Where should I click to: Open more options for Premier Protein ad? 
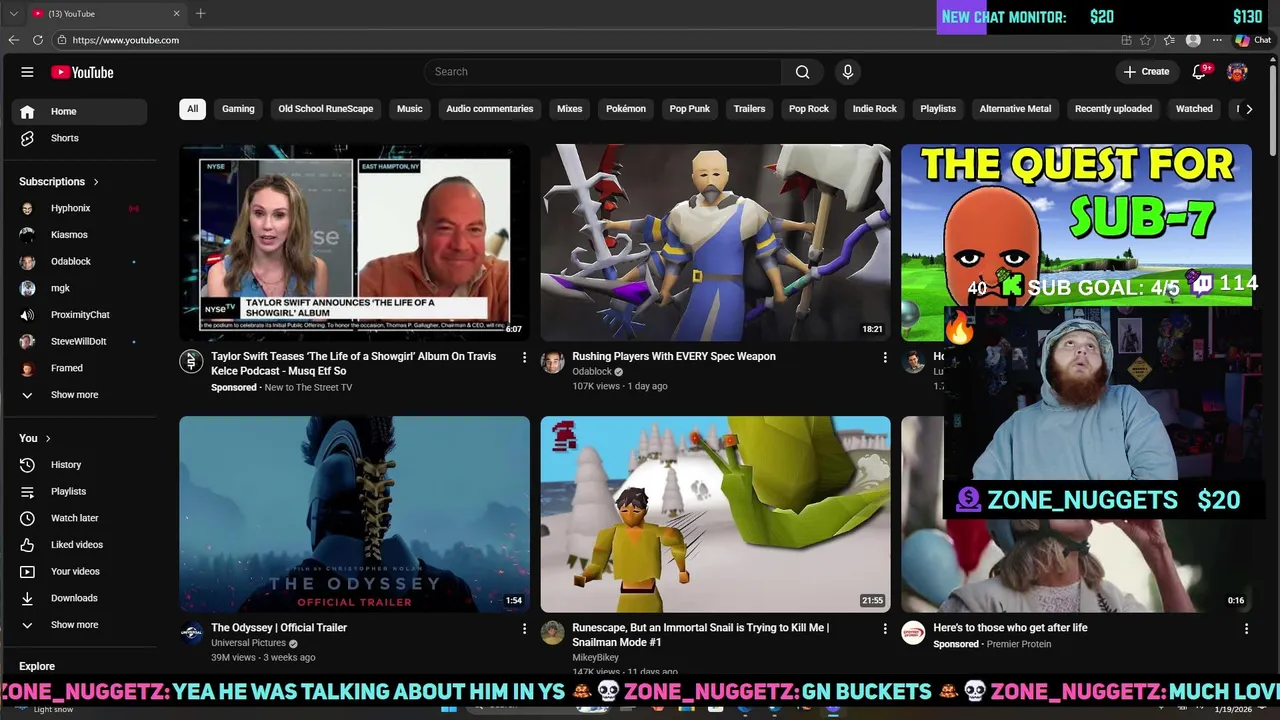[x=1246, y=629]
